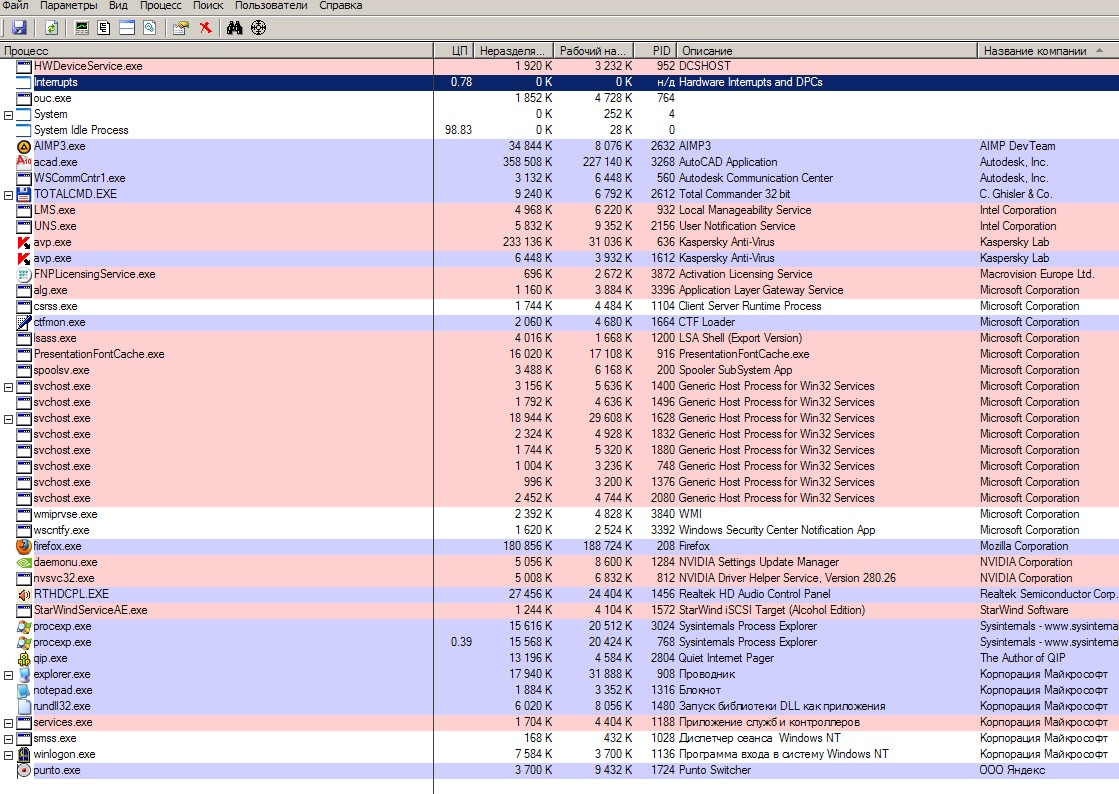This screenshot has height=794, width=1119.
Task: Click the acad.exe AutoCAD icon
Action: coord(24,162)
